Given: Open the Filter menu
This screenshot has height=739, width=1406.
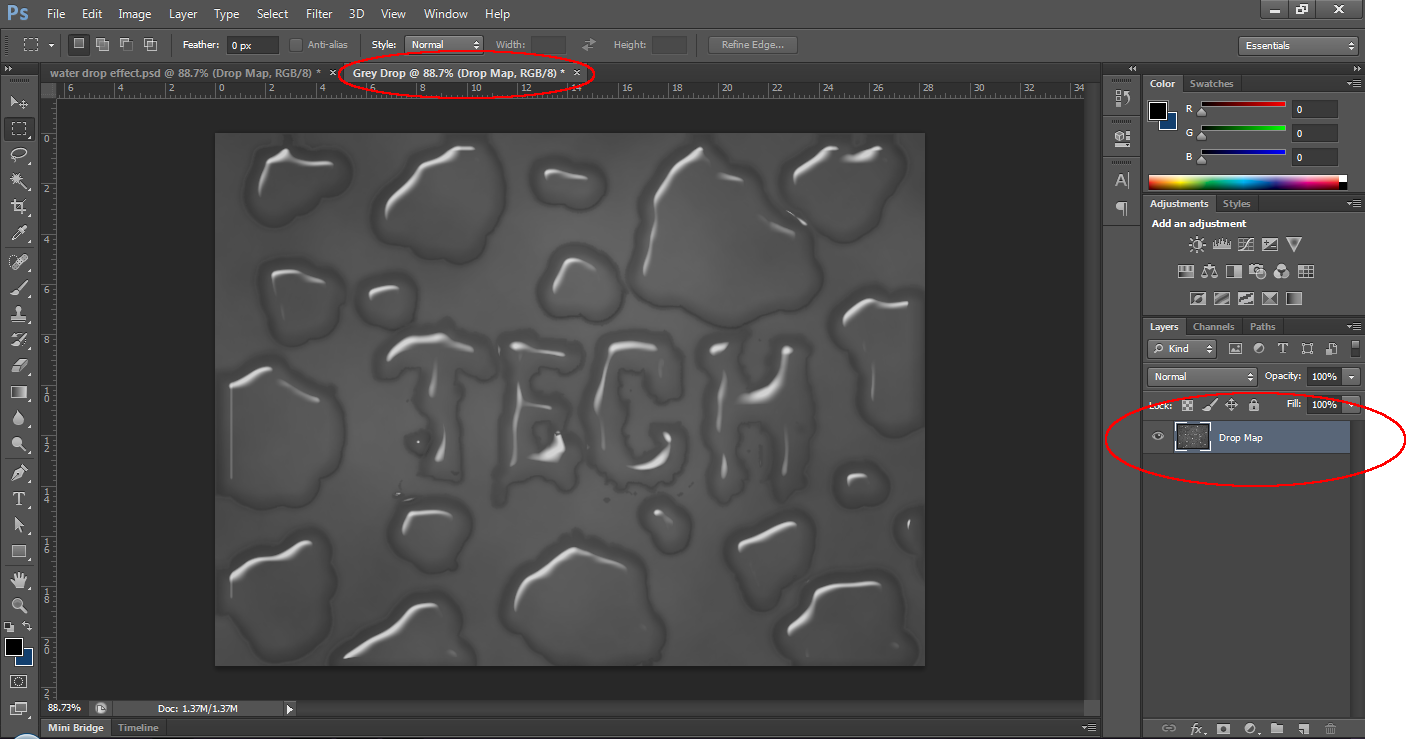Looking at the screenshot, I should (x=319, y=14).
